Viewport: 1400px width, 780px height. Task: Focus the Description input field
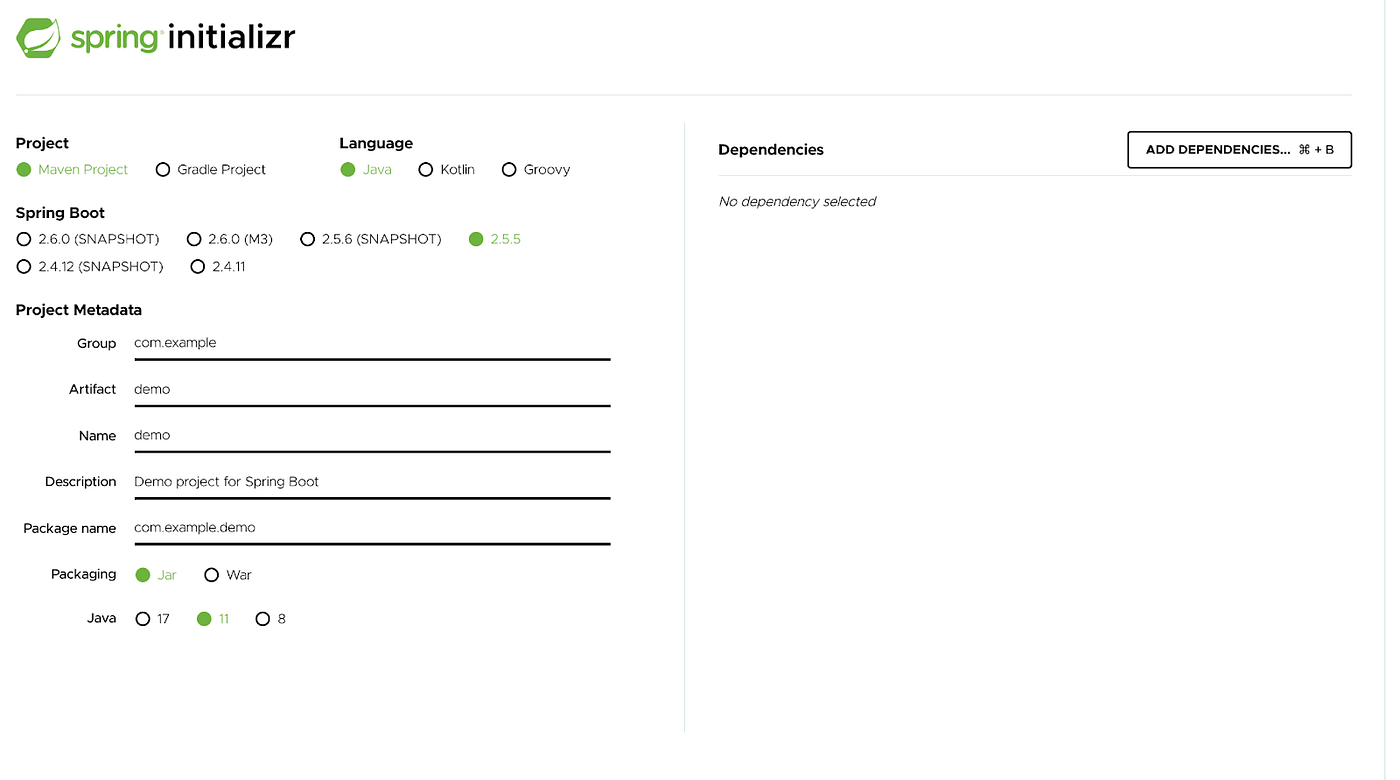pyautogui.click(x=372, y=481)
